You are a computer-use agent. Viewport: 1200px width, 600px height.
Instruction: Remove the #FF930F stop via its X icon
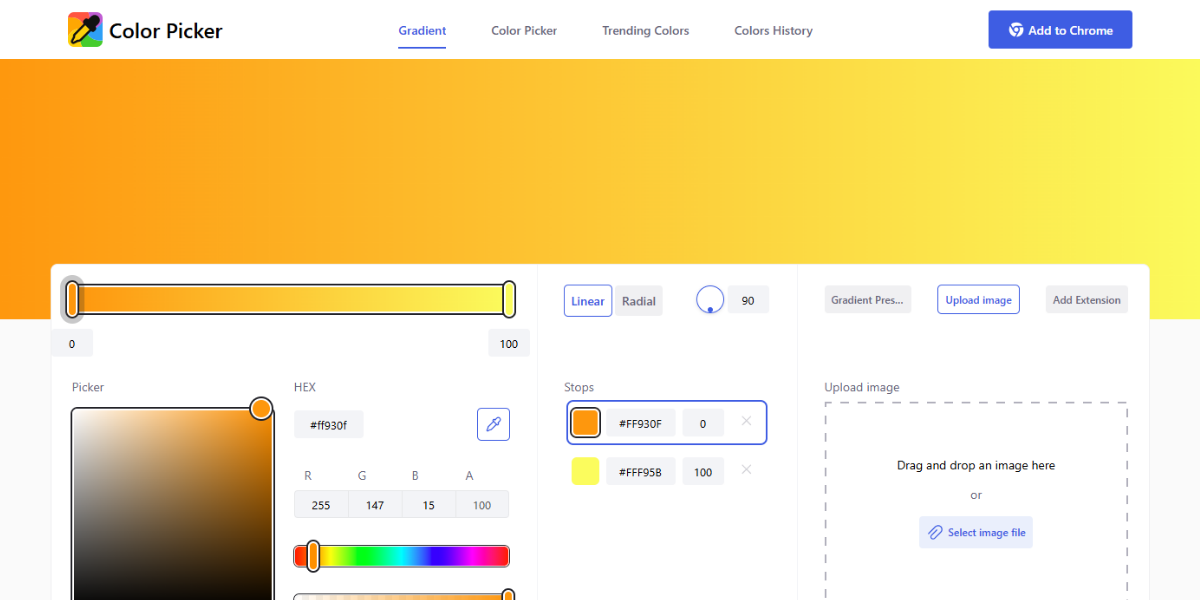click(x=746, y=422)
